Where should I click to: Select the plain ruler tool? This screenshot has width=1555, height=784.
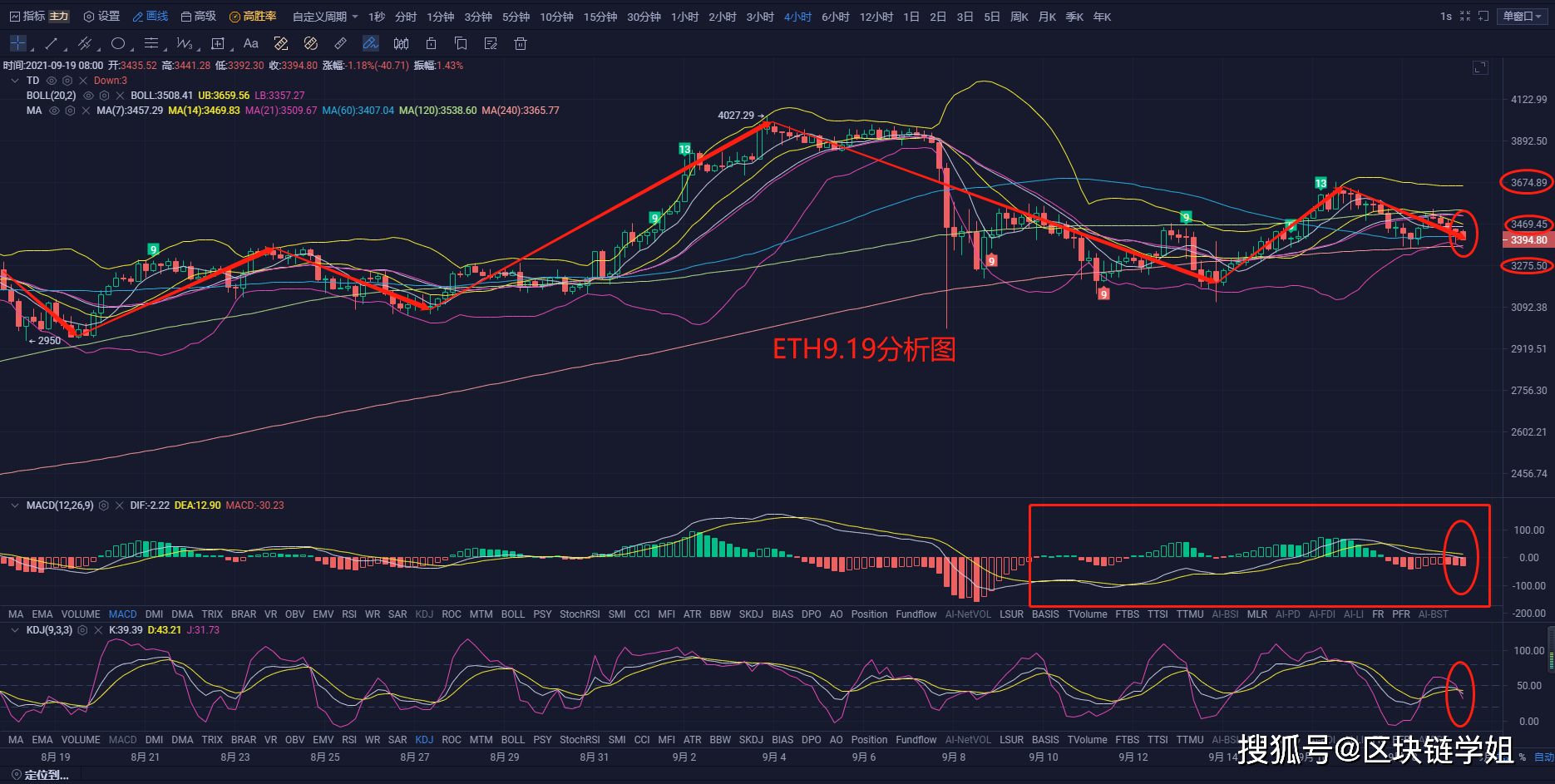(341, 43)
